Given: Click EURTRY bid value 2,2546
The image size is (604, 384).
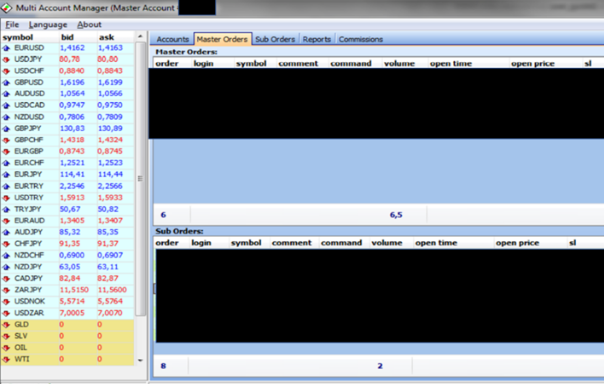Looking at the screenshot, I should tap(72, 186).
